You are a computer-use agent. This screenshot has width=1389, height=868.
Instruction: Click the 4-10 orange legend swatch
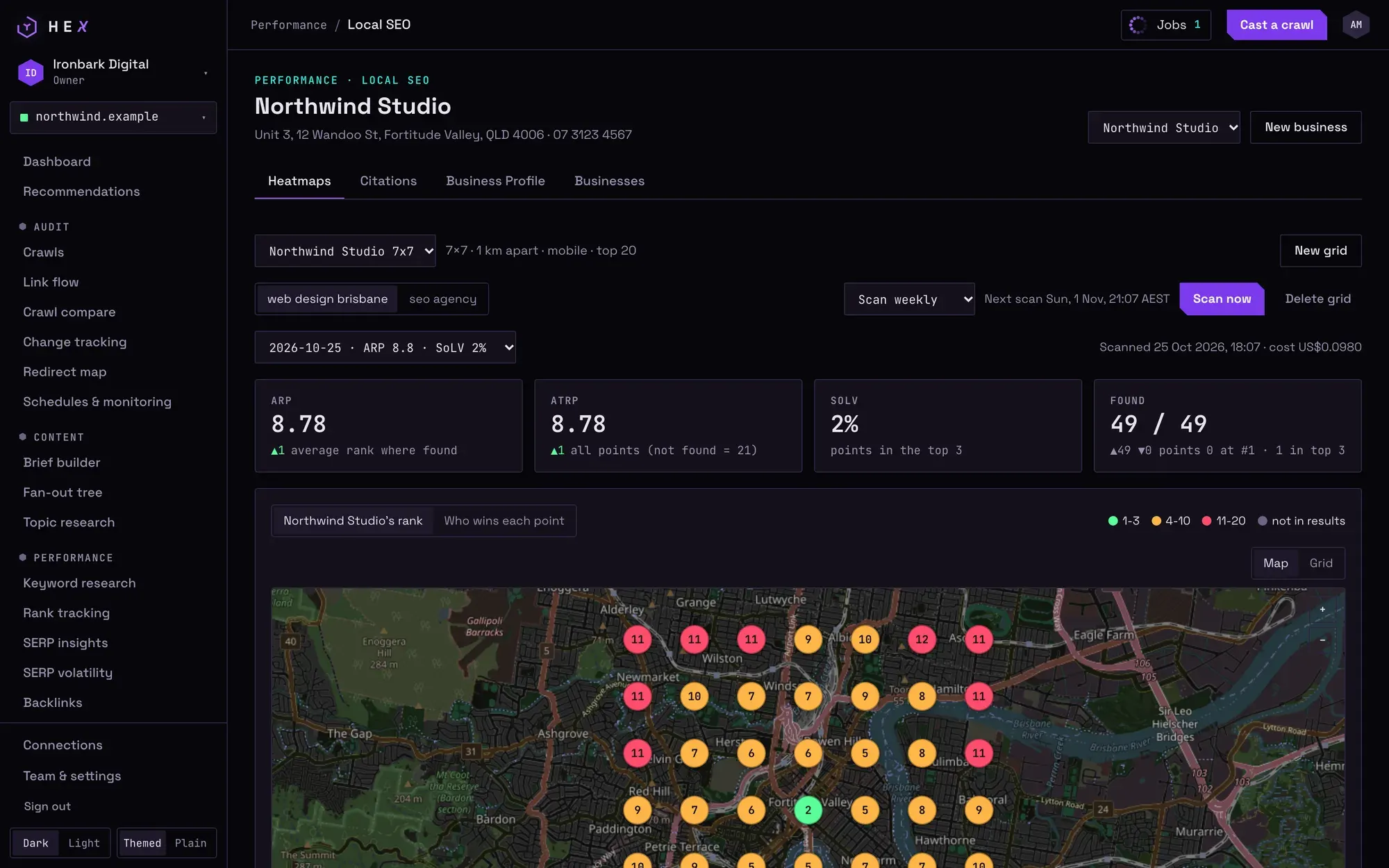[1156, 521]
